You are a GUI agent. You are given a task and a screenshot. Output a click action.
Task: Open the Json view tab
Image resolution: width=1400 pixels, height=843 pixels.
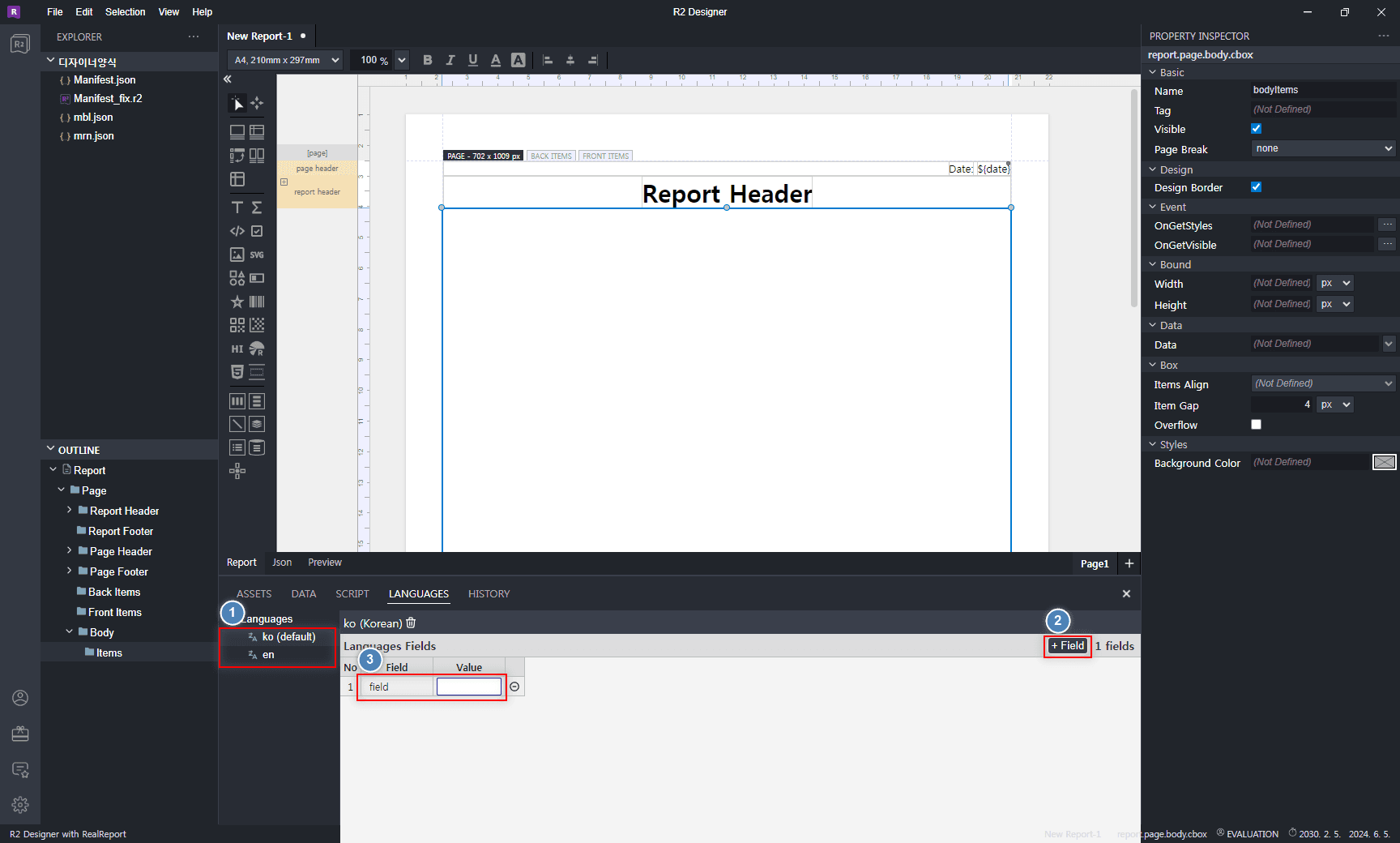pyautogui.click(x=282, y=563)
